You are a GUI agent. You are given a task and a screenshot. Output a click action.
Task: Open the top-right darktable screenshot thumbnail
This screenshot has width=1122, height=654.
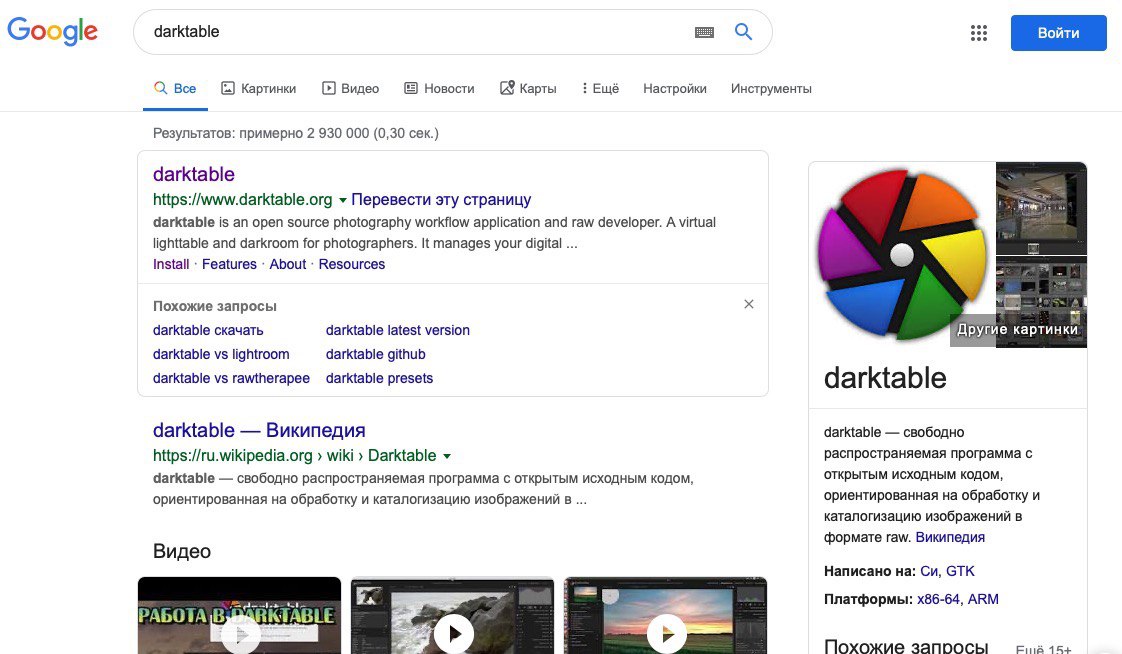point(1041,208)
